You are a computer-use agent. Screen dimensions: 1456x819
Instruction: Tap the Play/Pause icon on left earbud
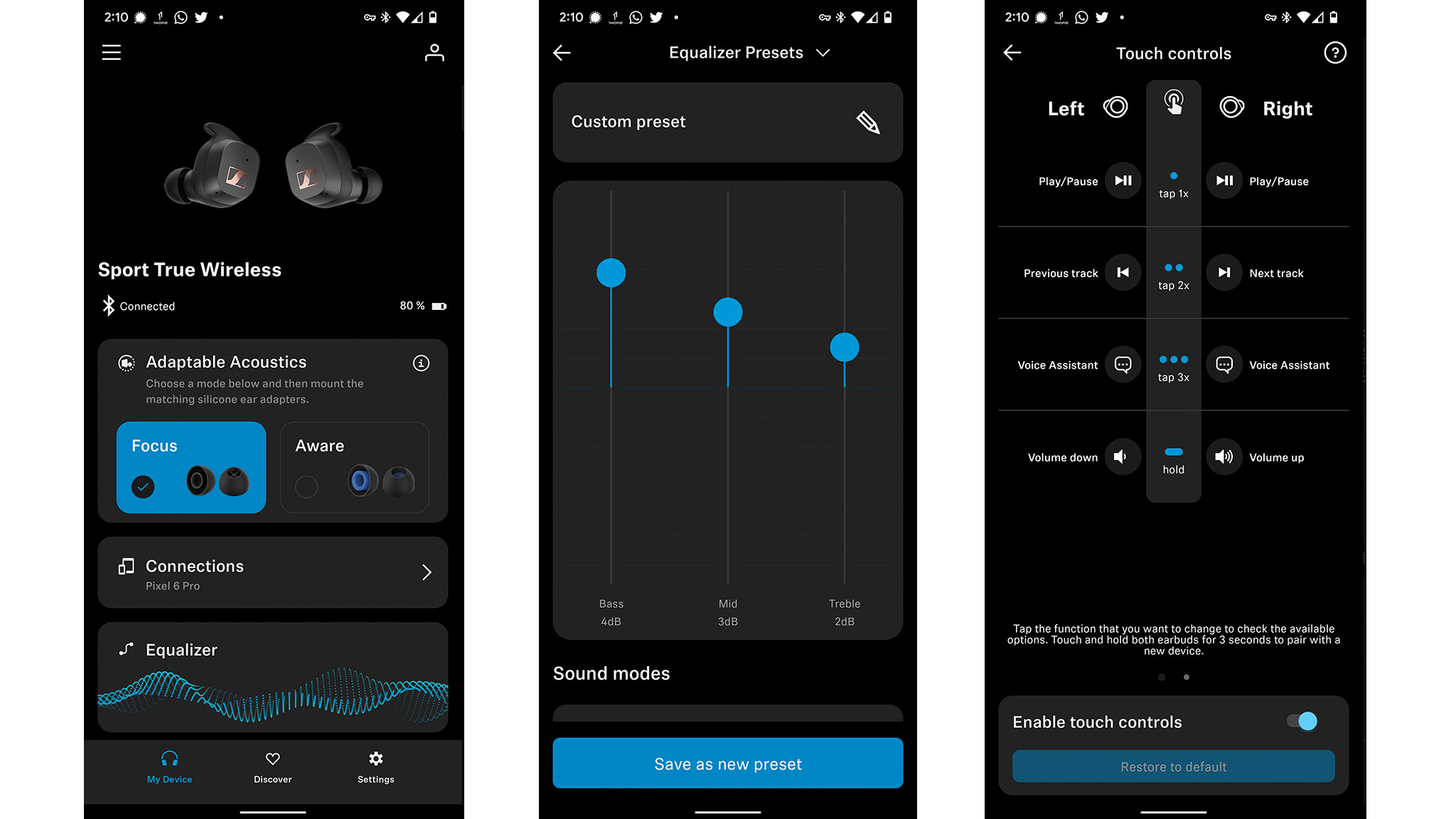pos(1121,181)
